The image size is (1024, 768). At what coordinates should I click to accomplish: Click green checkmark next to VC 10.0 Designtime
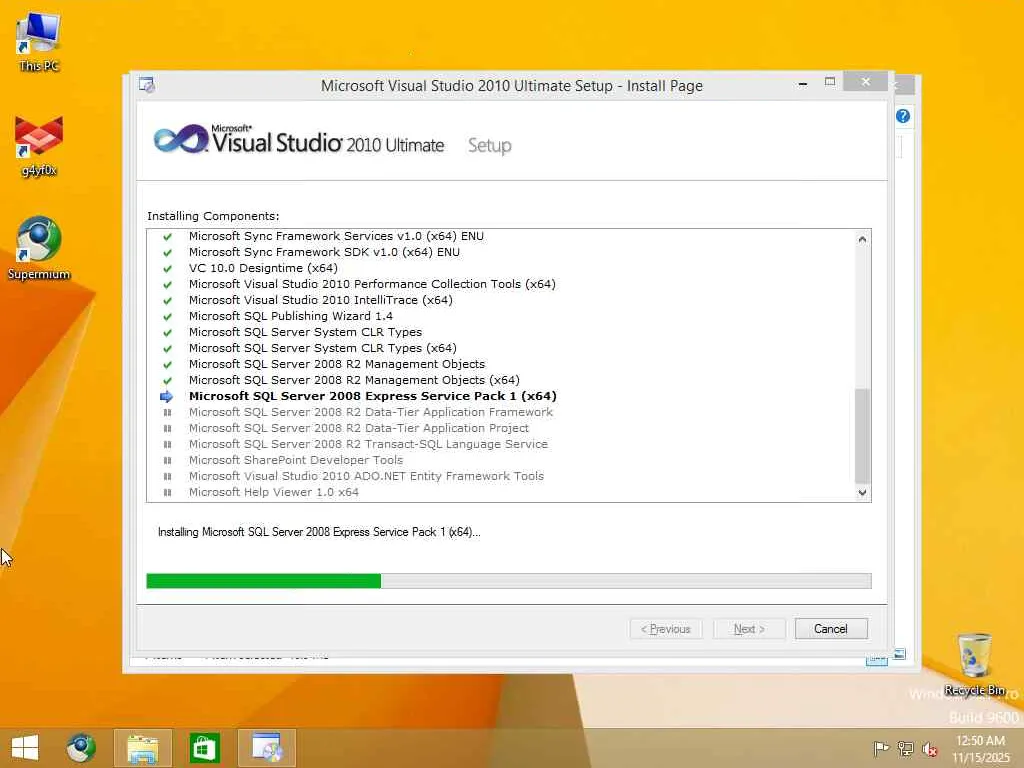pos(167,268)
